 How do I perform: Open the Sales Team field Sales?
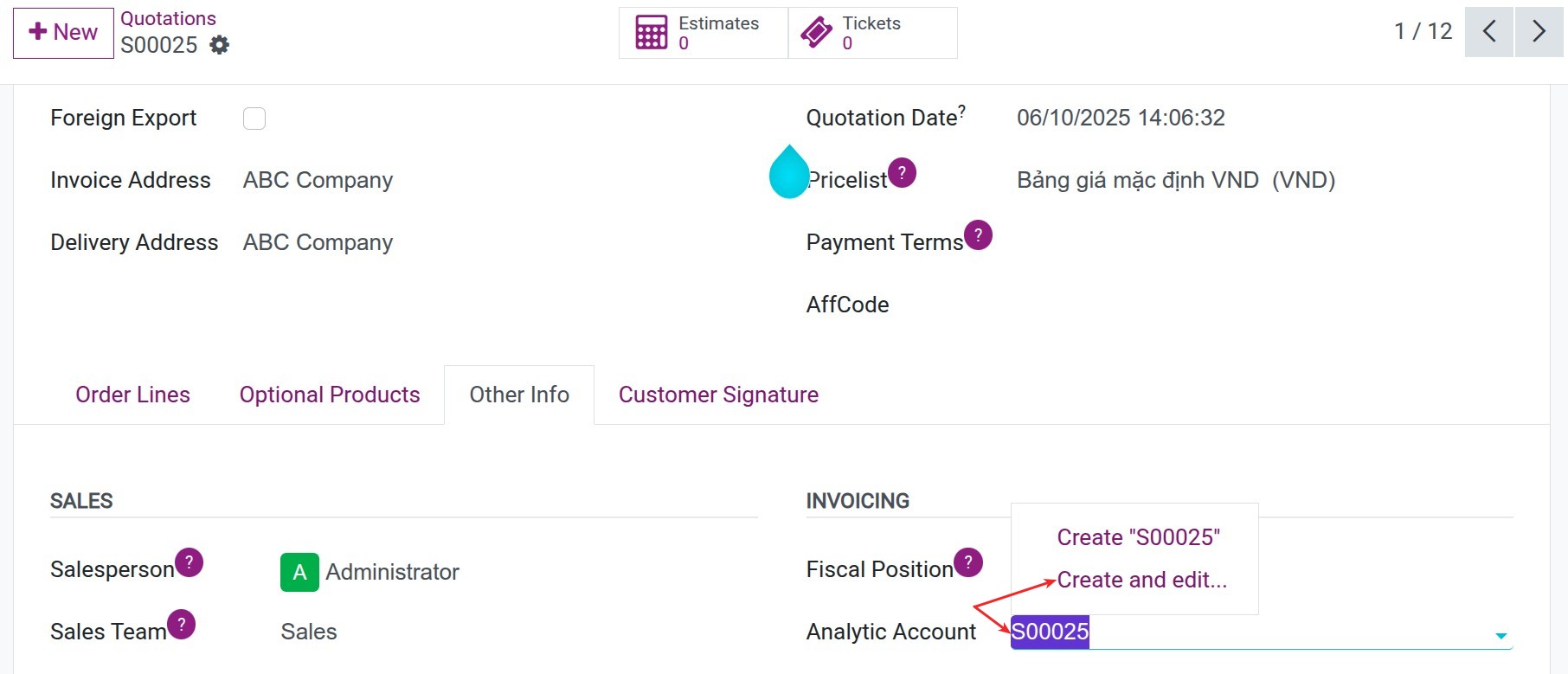[309, 632]
